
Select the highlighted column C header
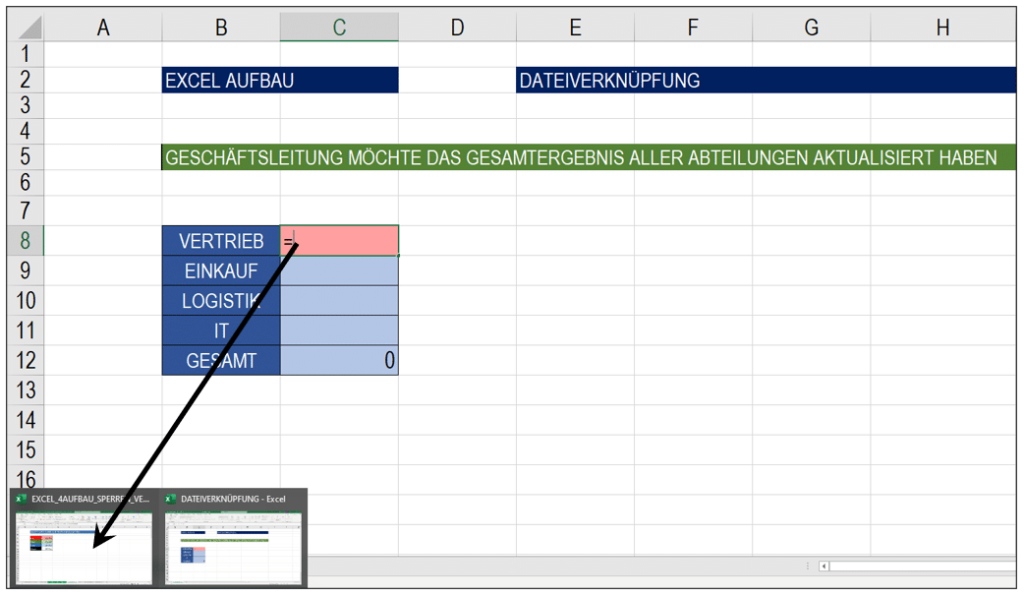pyautogui.click(x=339, y=27)
